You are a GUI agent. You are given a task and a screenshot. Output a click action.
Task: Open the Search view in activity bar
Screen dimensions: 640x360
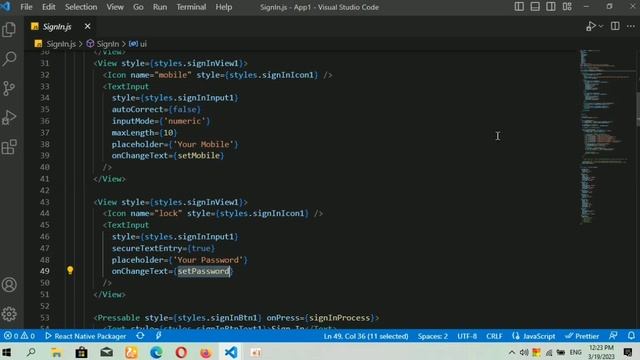click(x=9, y=59)
